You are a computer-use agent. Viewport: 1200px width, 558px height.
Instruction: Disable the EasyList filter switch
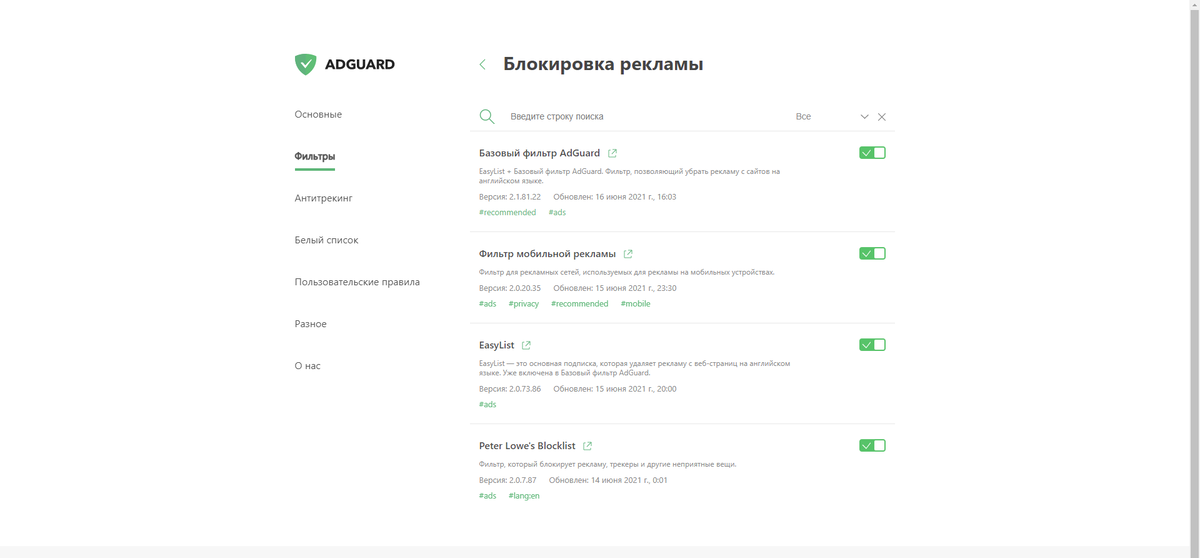(872, 345)
